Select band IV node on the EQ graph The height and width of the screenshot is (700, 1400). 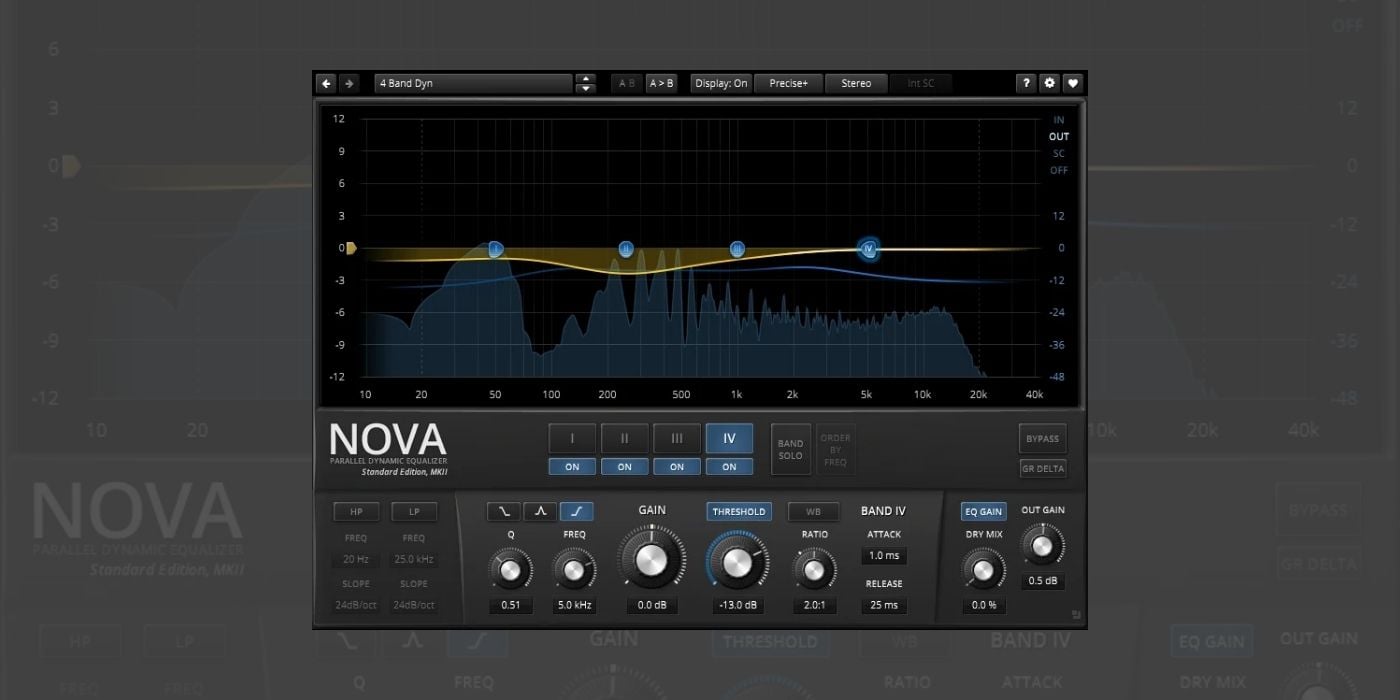click(x=868, y=248)
